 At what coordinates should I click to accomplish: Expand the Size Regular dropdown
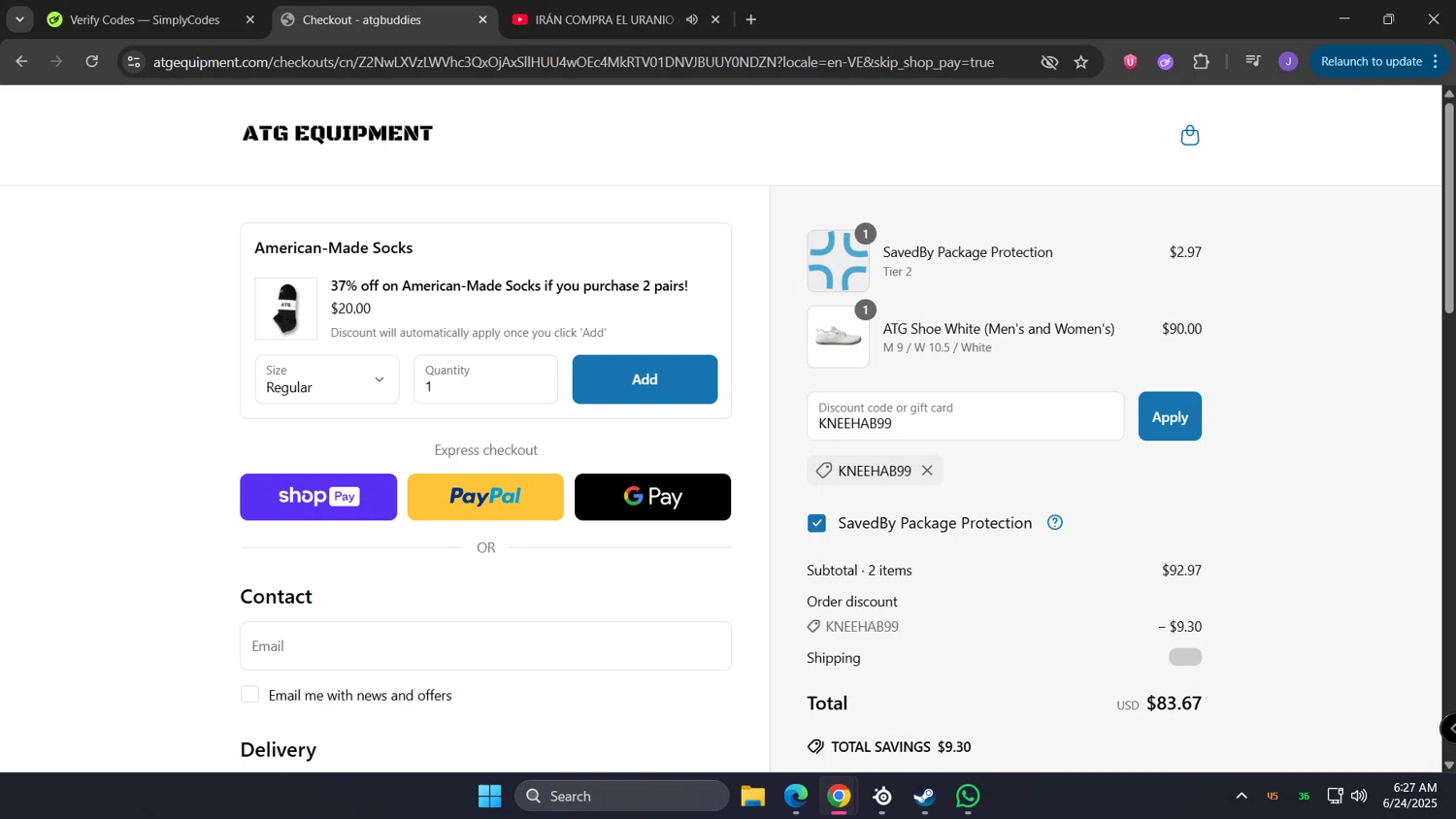point(327,379)
